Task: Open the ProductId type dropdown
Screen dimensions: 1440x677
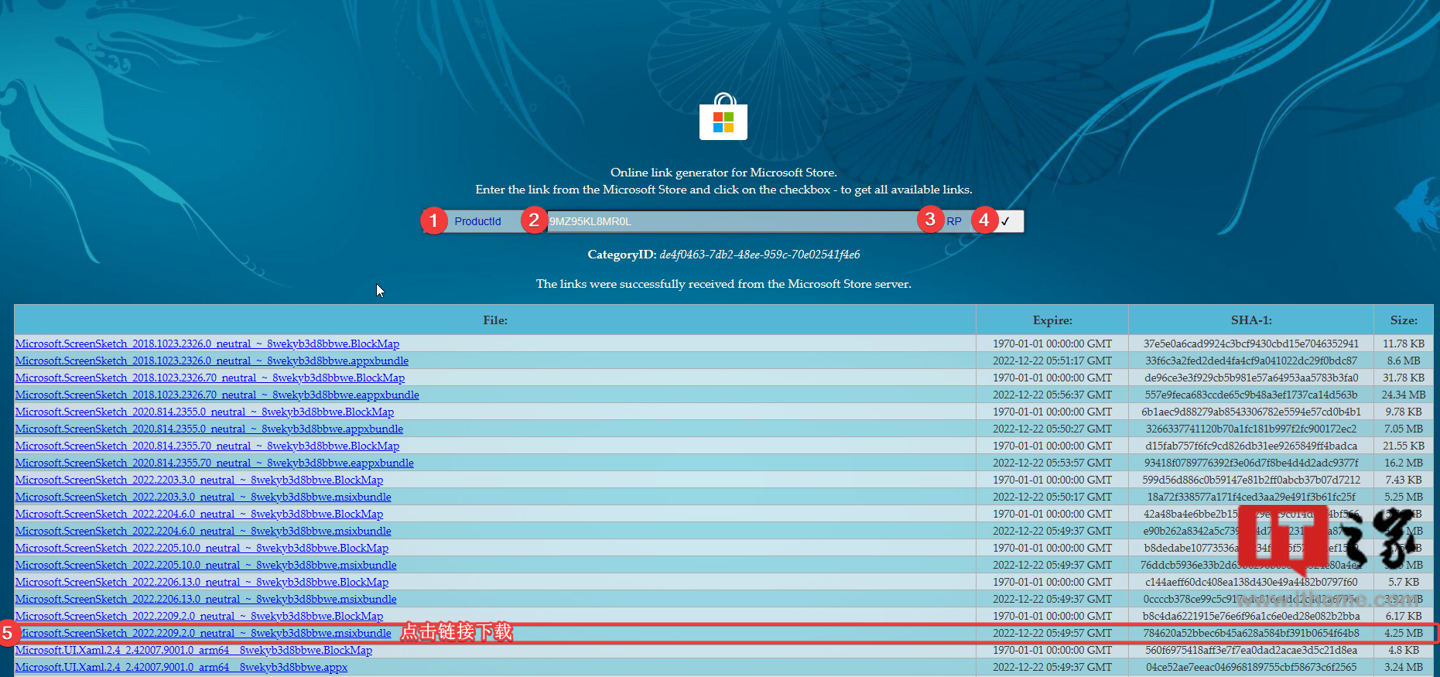Action: (477, 221)
